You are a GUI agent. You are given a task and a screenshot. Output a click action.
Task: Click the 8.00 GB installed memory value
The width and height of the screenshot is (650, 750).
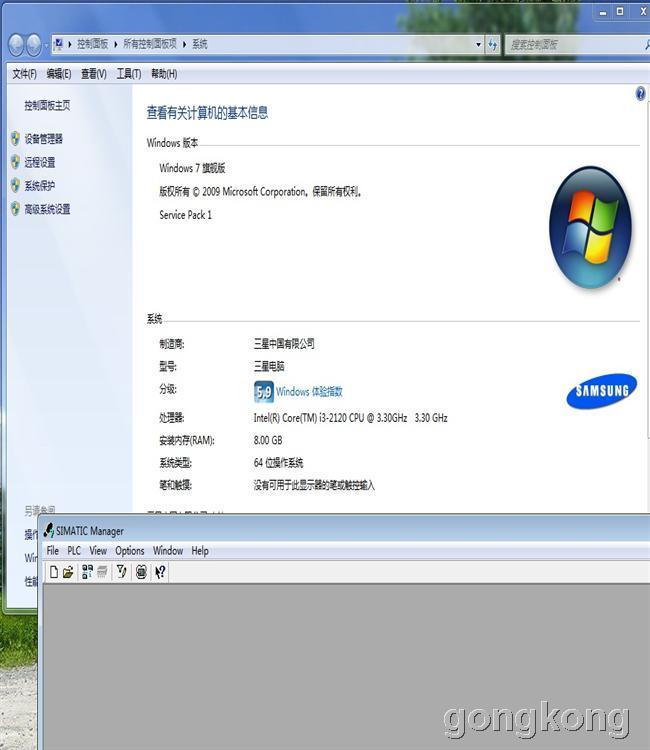pos(268,440)
